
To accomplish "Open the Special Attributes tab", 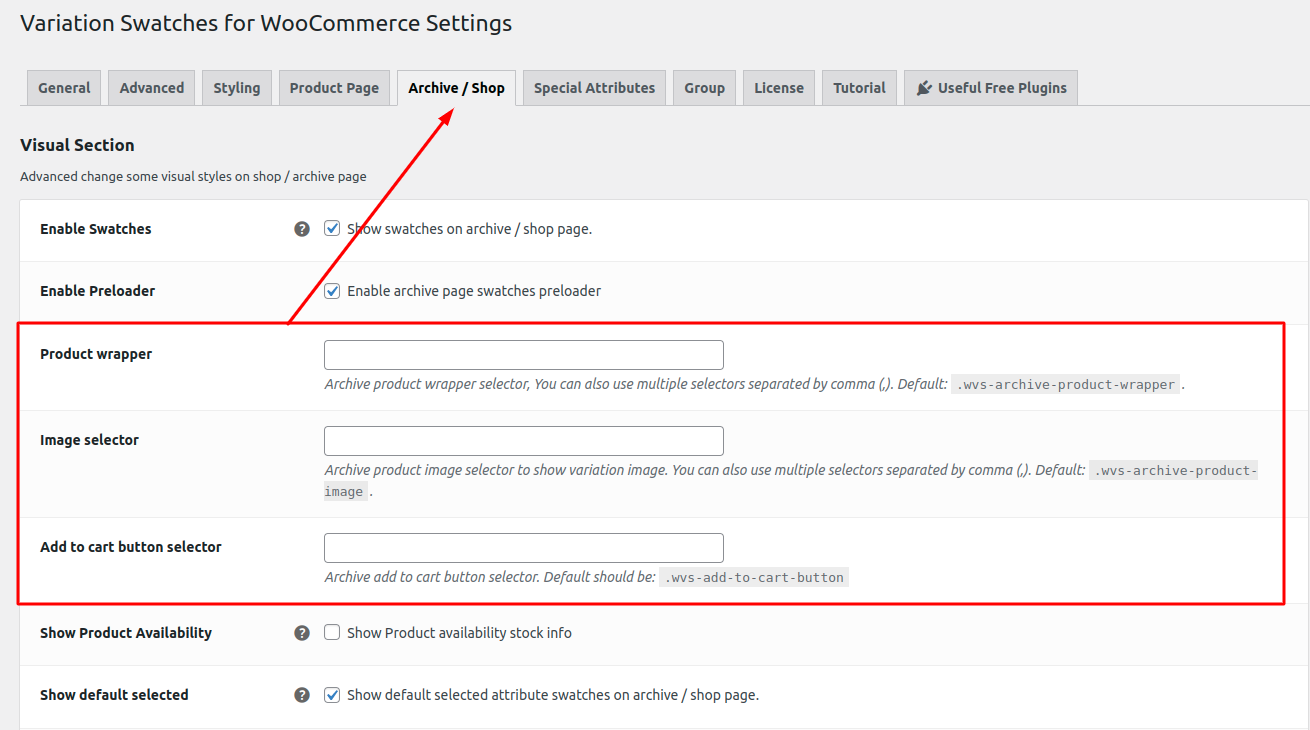I will click(x=594, y=88).
